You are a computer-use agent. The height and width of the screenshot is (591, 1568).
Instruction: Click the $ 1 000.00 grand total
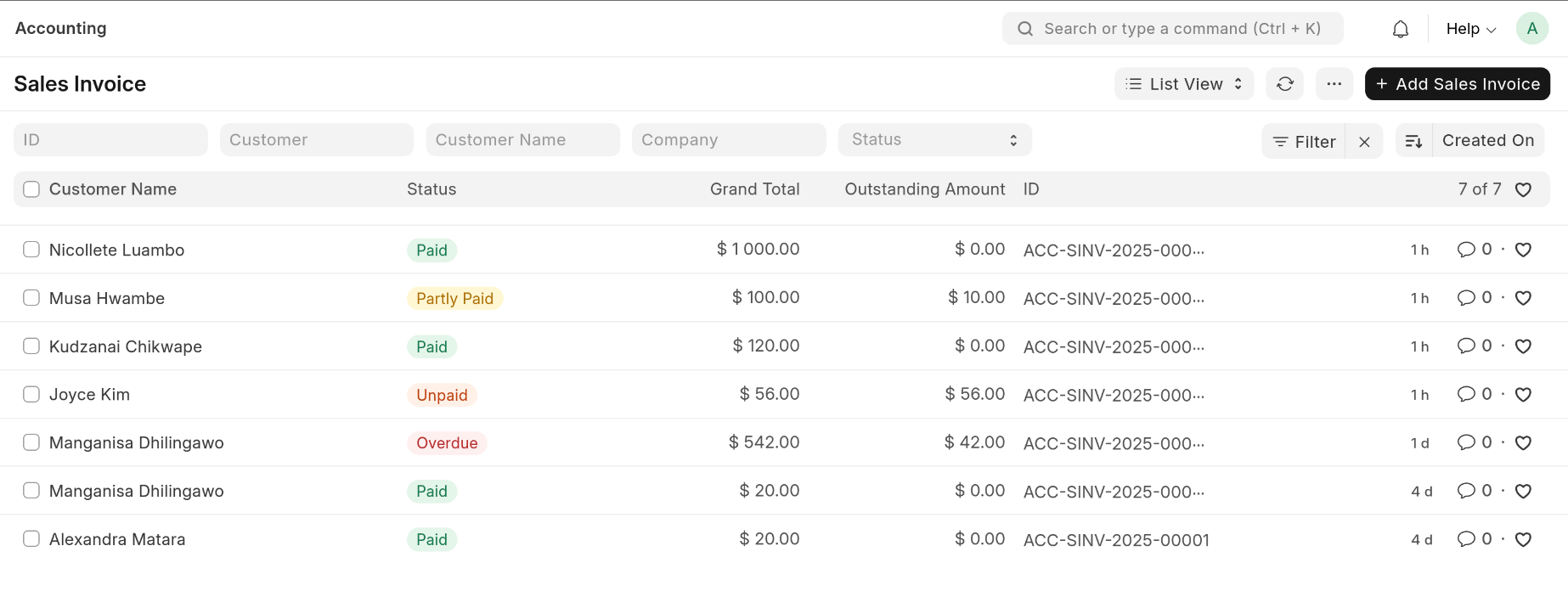coord(759,249)
